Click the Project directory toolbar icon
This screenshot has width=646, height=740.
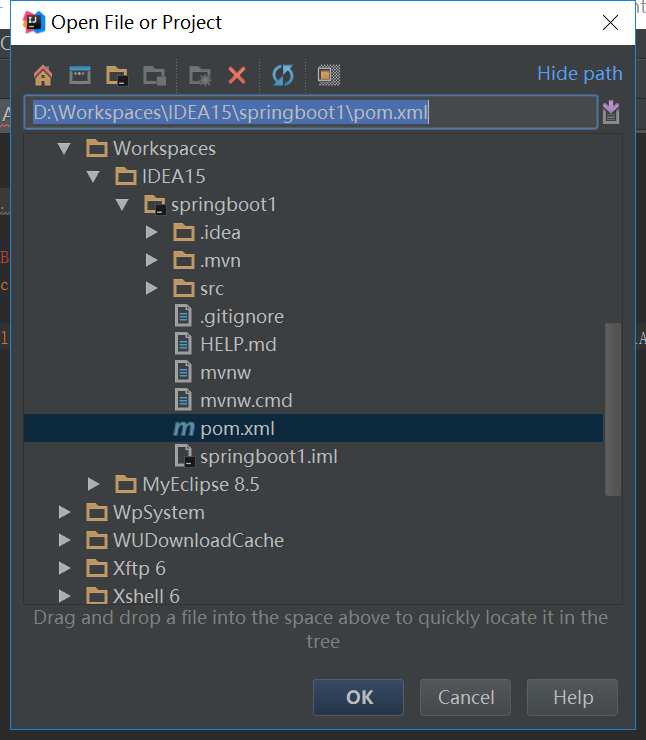(117, 76)
